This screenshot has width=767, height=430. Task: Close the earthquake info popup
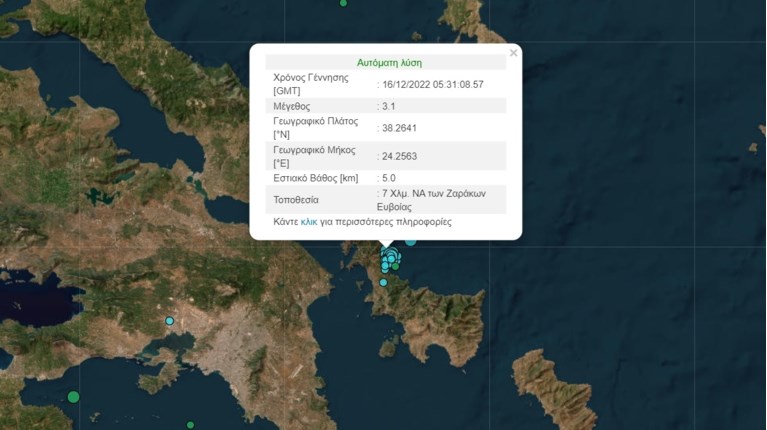point(513,53)
